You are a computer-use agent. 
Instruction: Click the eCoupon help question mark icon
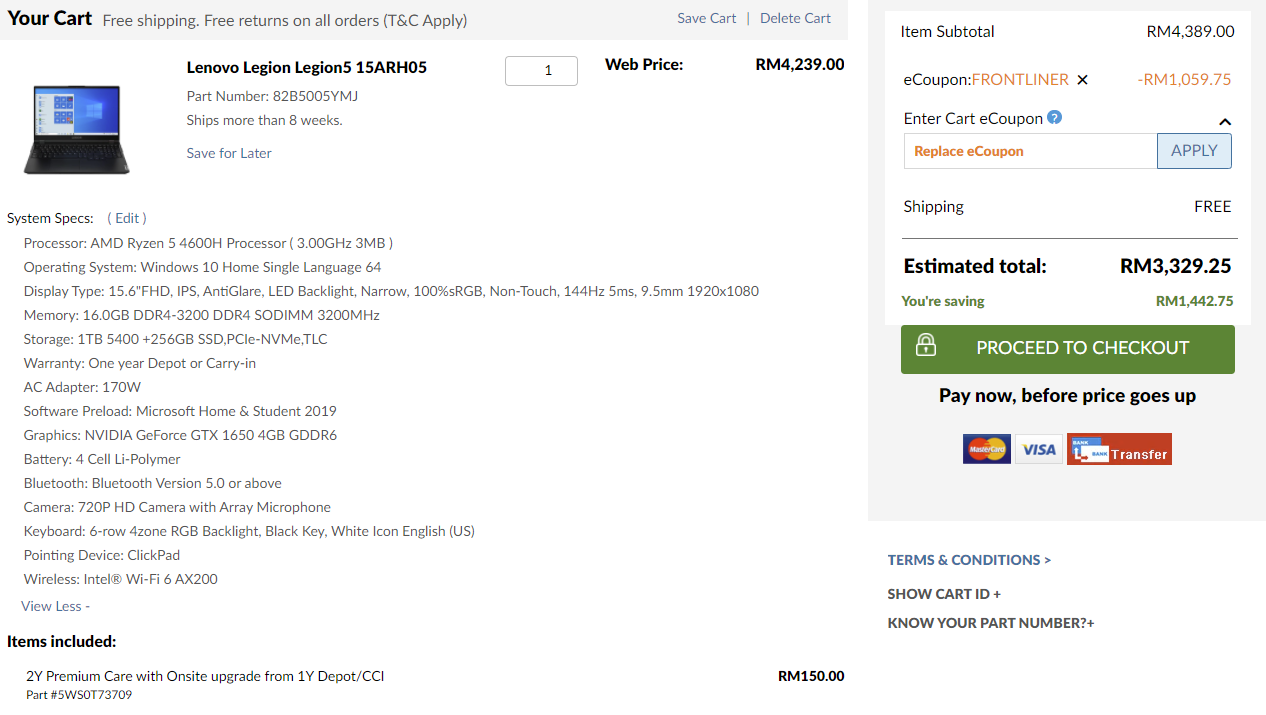pyautogui.click(x=1054, y=118)
